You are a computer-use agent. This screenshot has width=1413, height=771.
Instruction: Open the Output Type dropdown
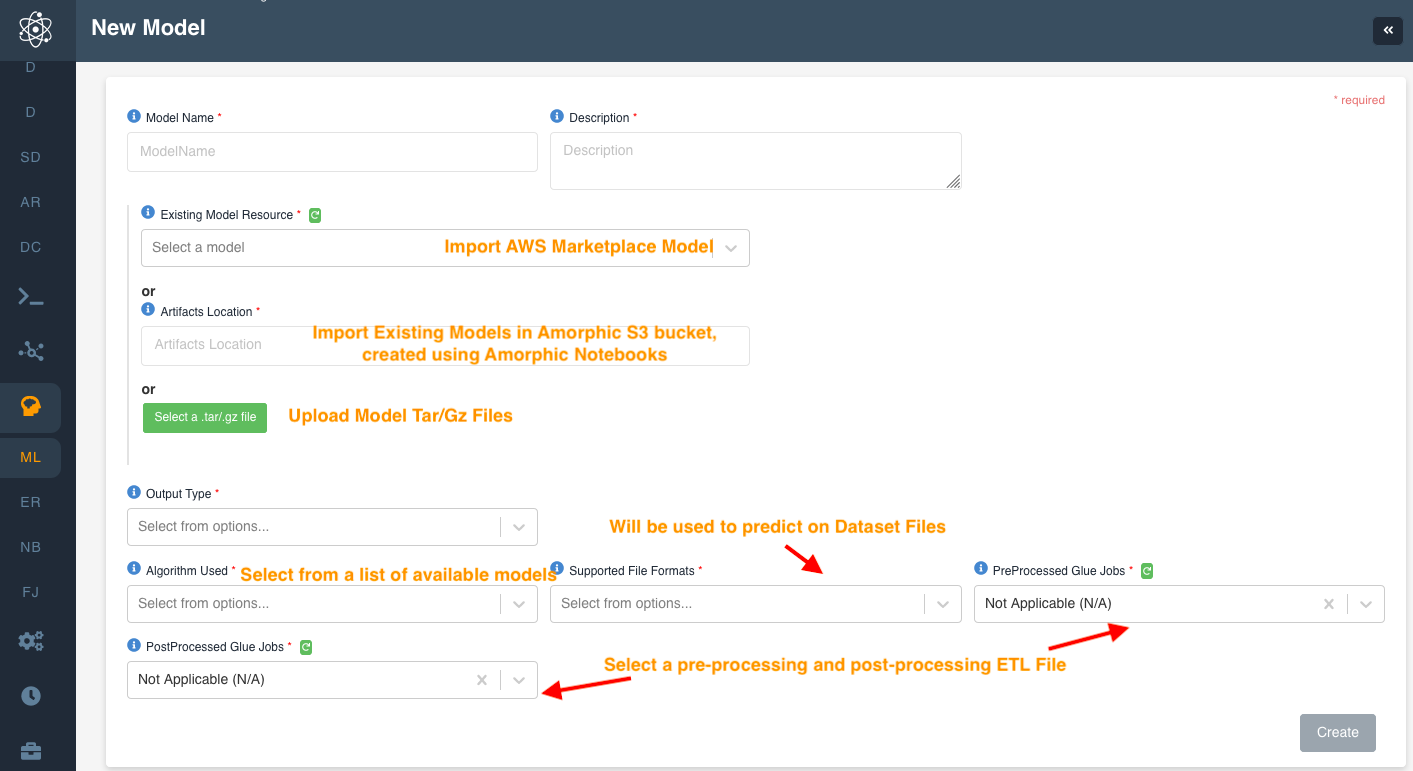click(518, 527)
